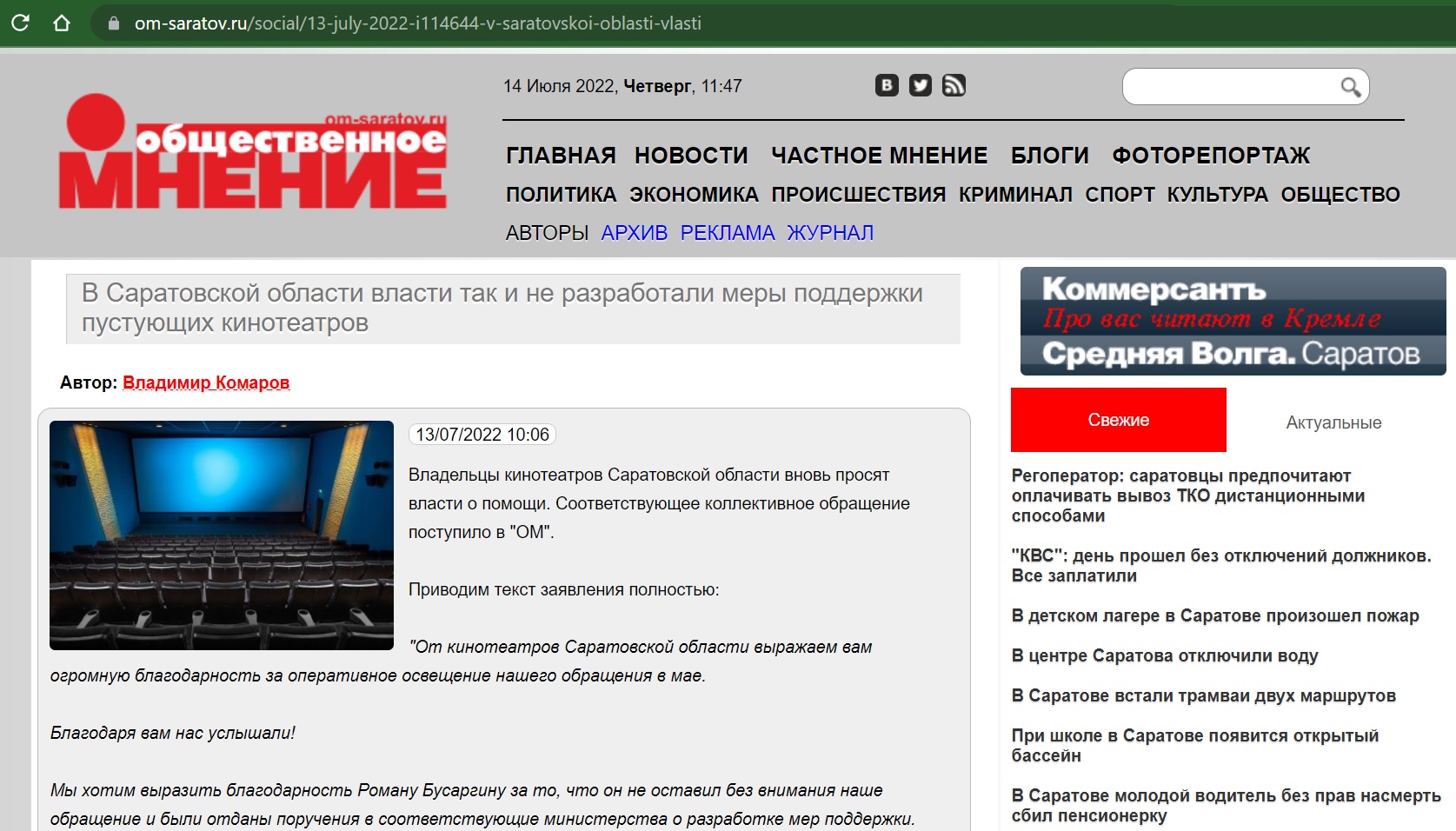Open the VKontakte social icon
Screen dimensions: 1456x831
pyautogui.click(x=886, y=85)
